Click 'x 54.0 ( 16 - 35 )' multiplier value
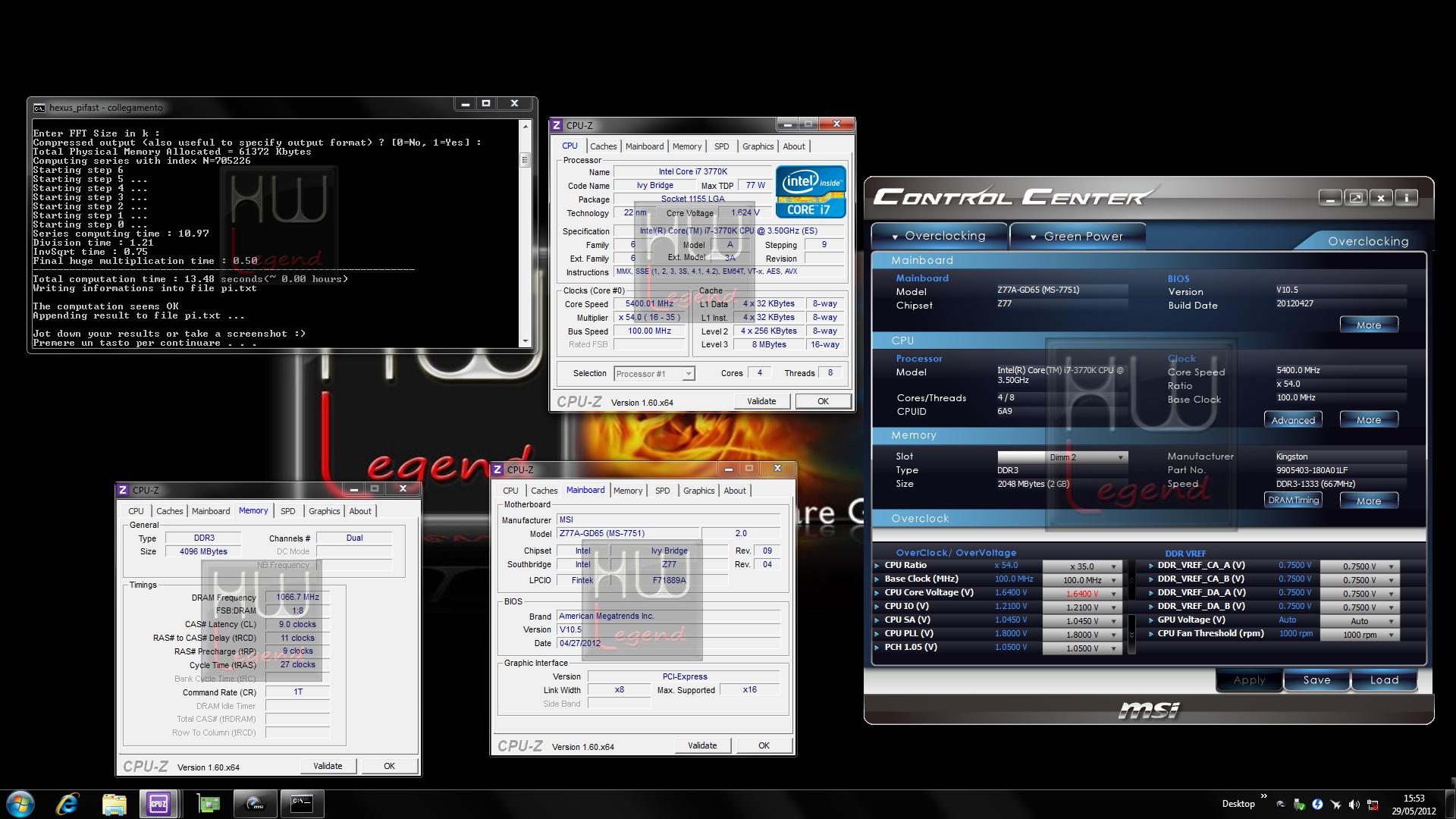The height and width of the screenshot is (819, 1456). [649, 318]
